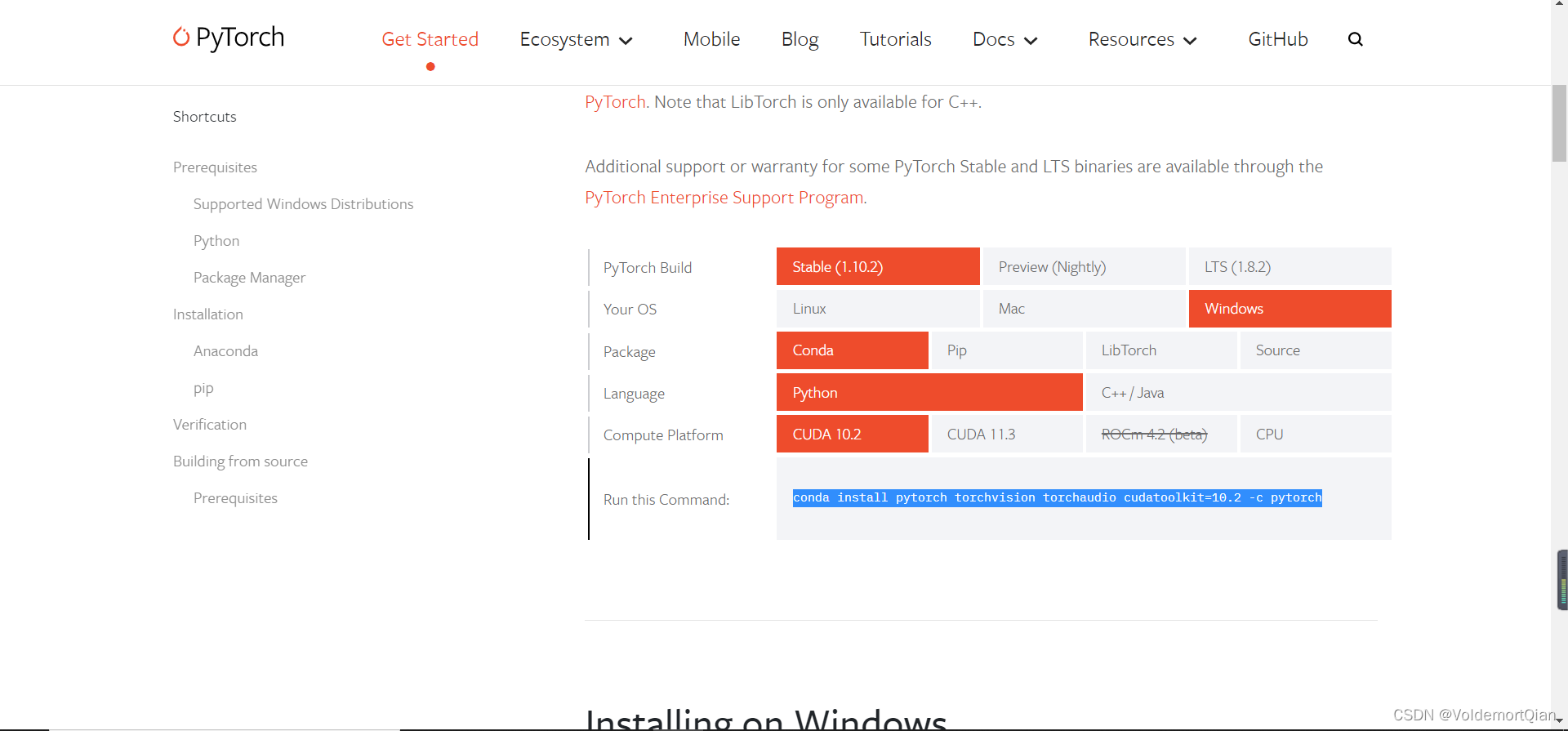The width and height of the screenshot is (1568, 731).
Task: Open the PyTorch Enterprise Support Program link
Action: [724, 198]
